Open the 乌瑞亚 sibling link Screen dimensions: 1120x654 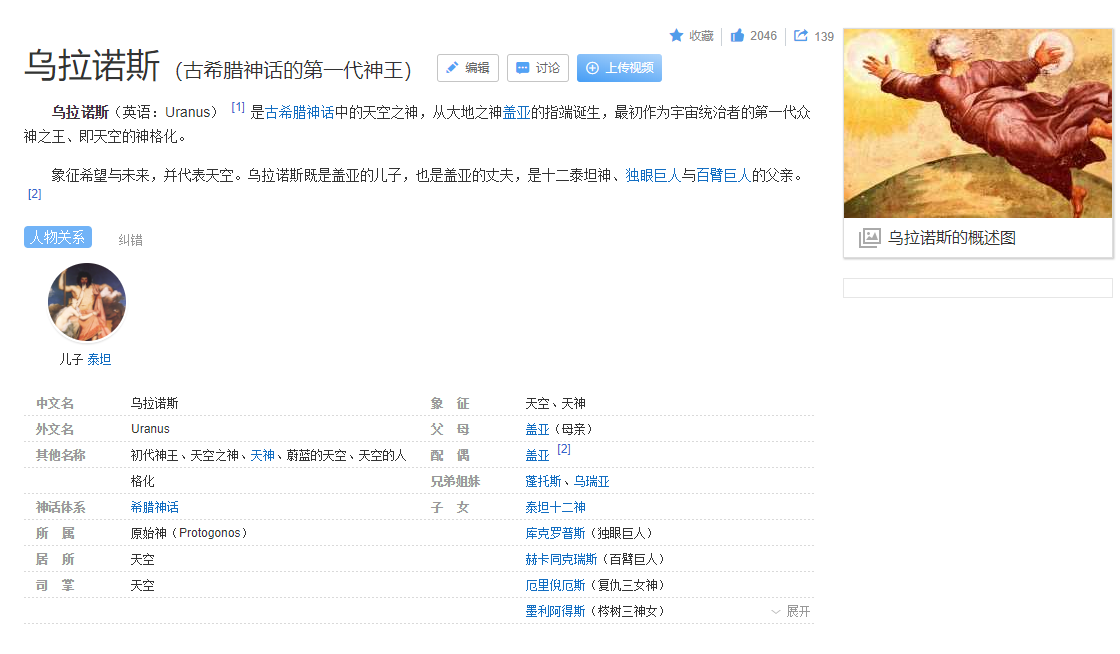tap(591, 481)
